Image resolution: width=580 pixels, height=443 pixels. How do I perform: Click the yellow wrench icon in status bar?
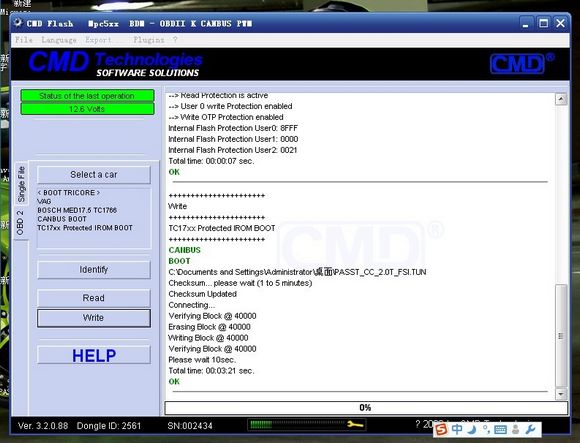pos(355,425)
